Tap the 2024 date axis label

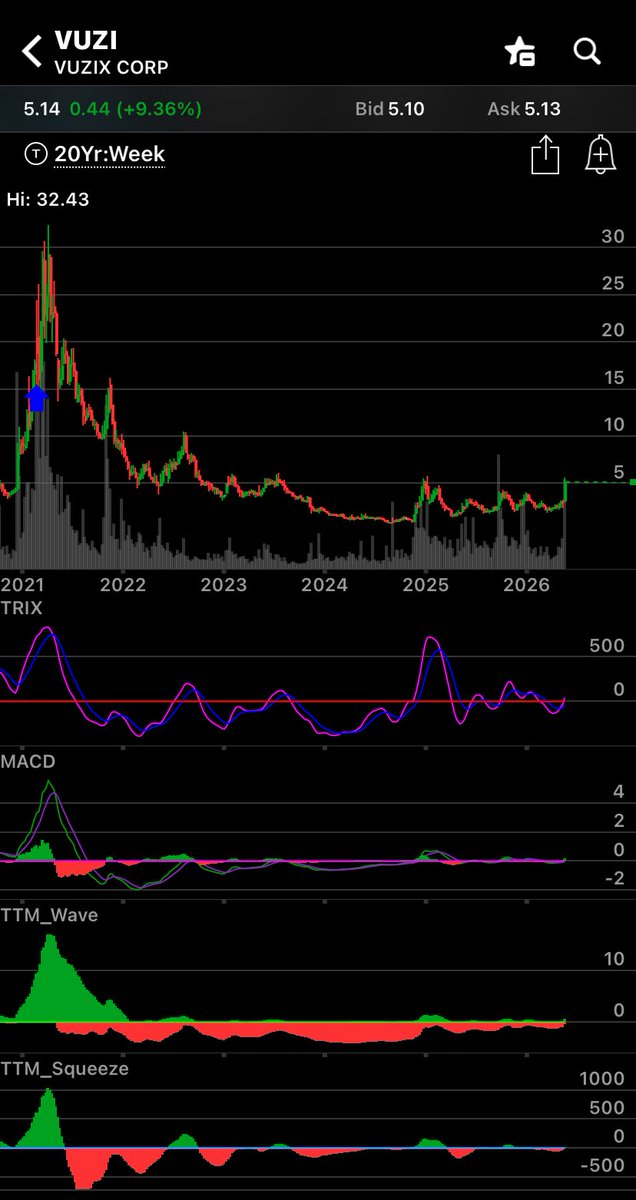pos(325,584)
